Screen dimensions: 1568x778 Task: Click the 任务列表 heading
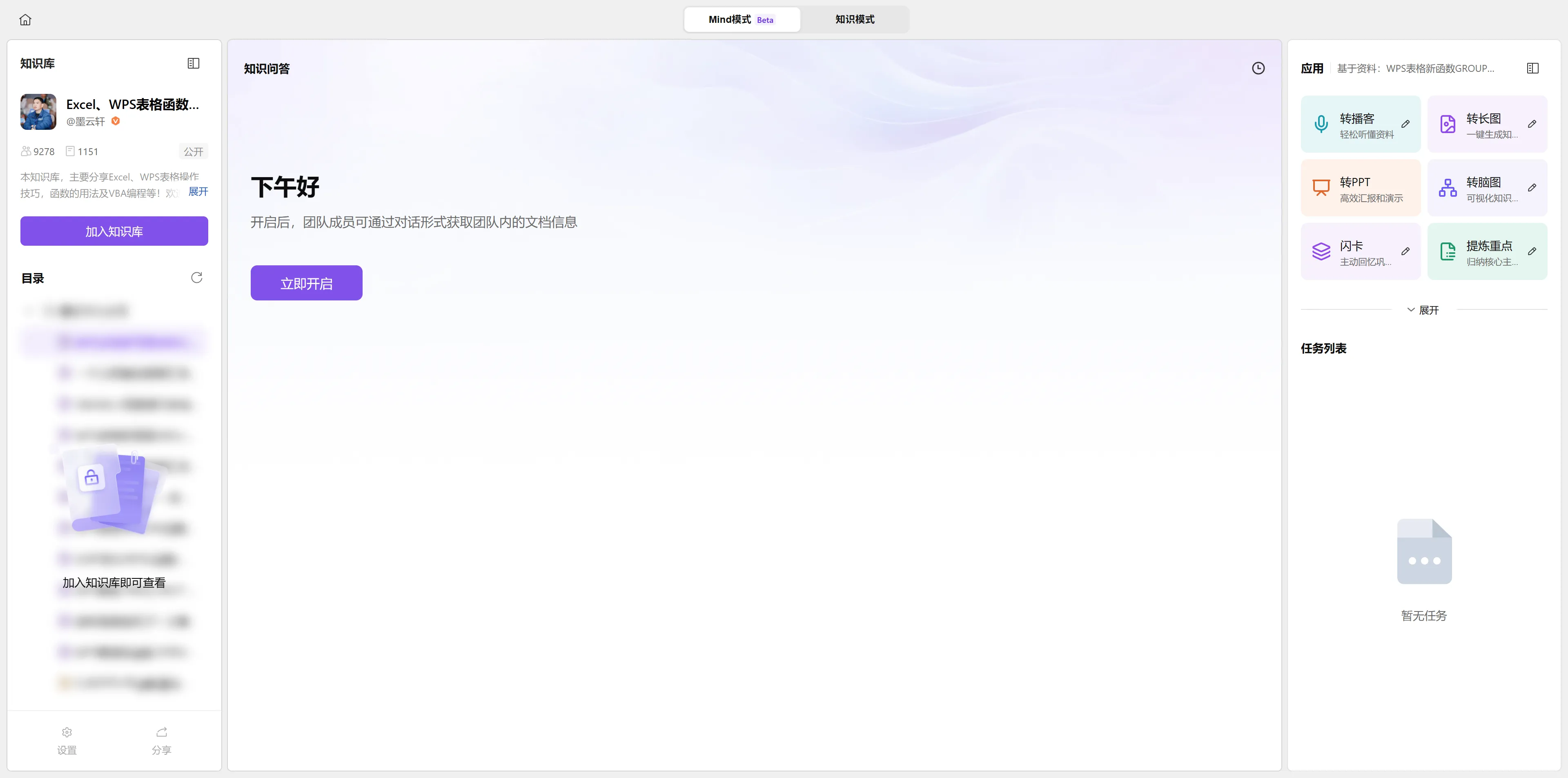(x=1323, y=348)
